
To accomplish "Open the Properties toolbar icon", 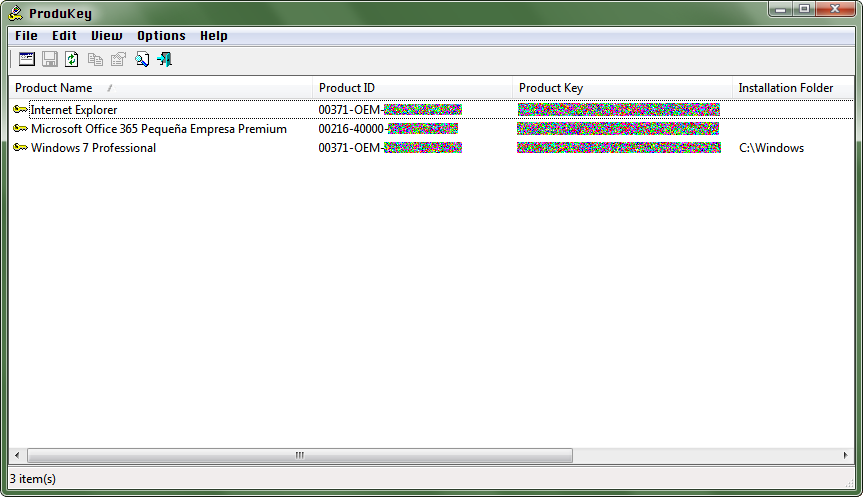I will tap(118, 59).
